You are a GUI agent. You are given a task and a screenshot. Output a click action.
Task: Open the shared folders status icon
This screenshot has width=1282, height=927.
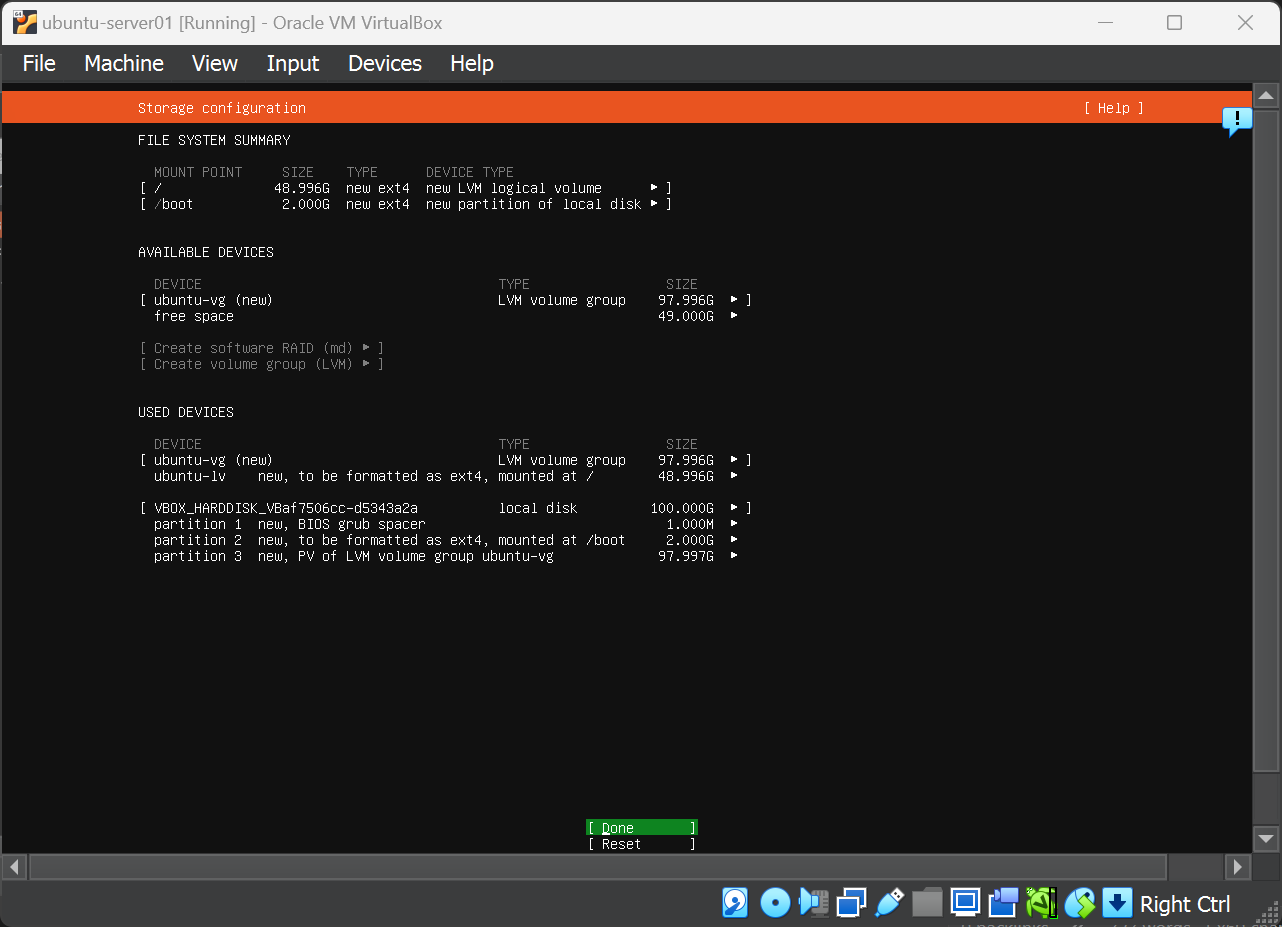927,903
